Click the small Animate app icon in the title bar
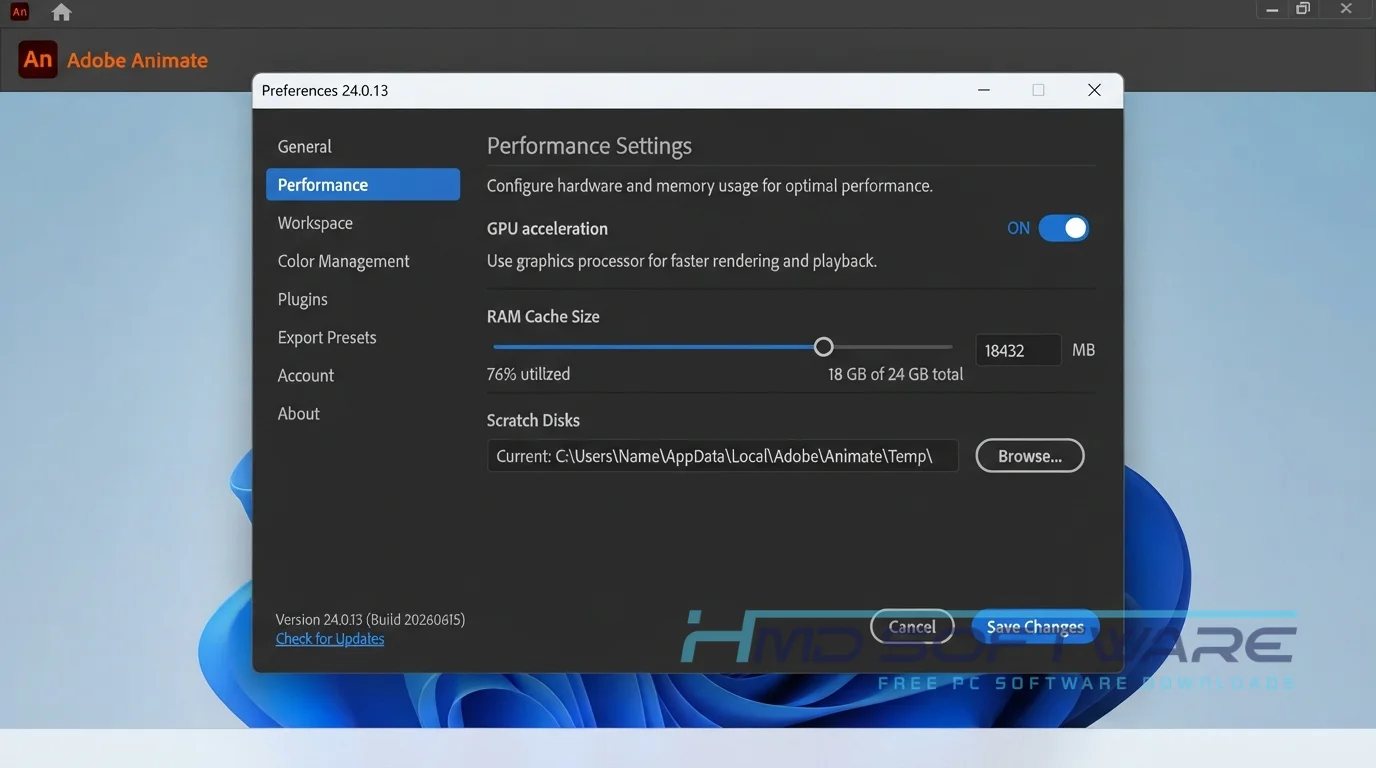This screenshot has width=1376, height=768. [19, 12]
